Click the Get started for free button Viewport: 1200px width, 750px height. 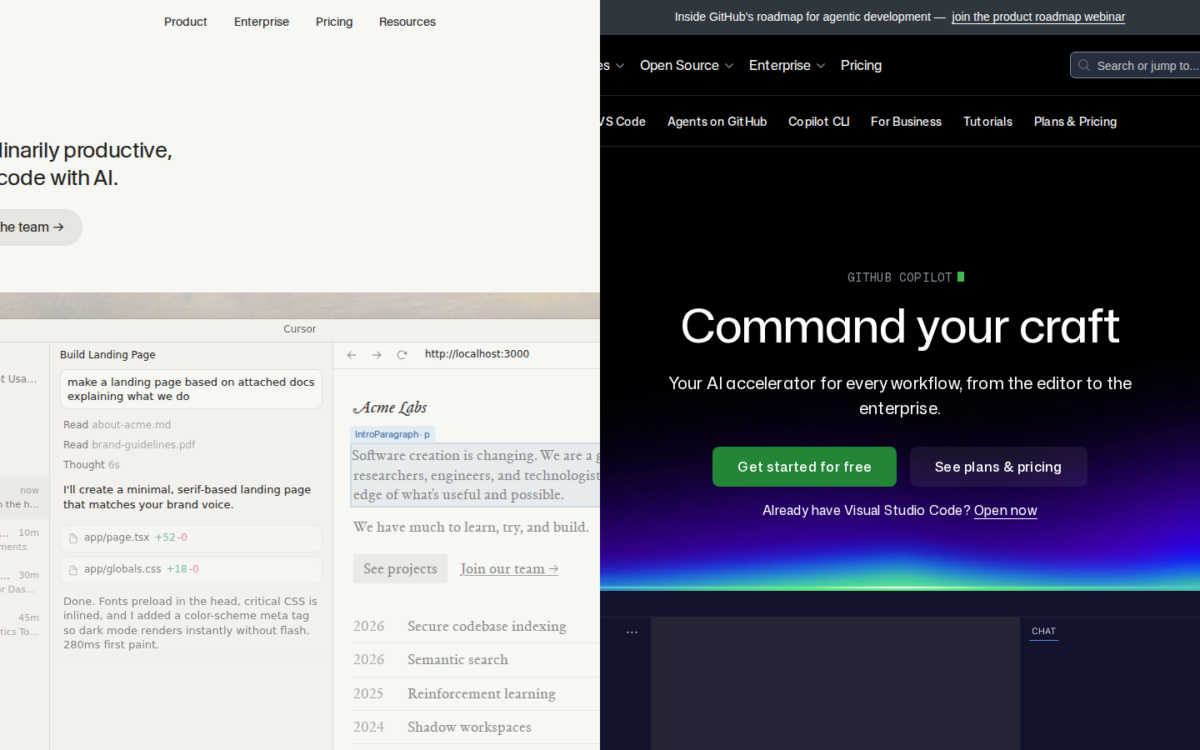point(804,467)
